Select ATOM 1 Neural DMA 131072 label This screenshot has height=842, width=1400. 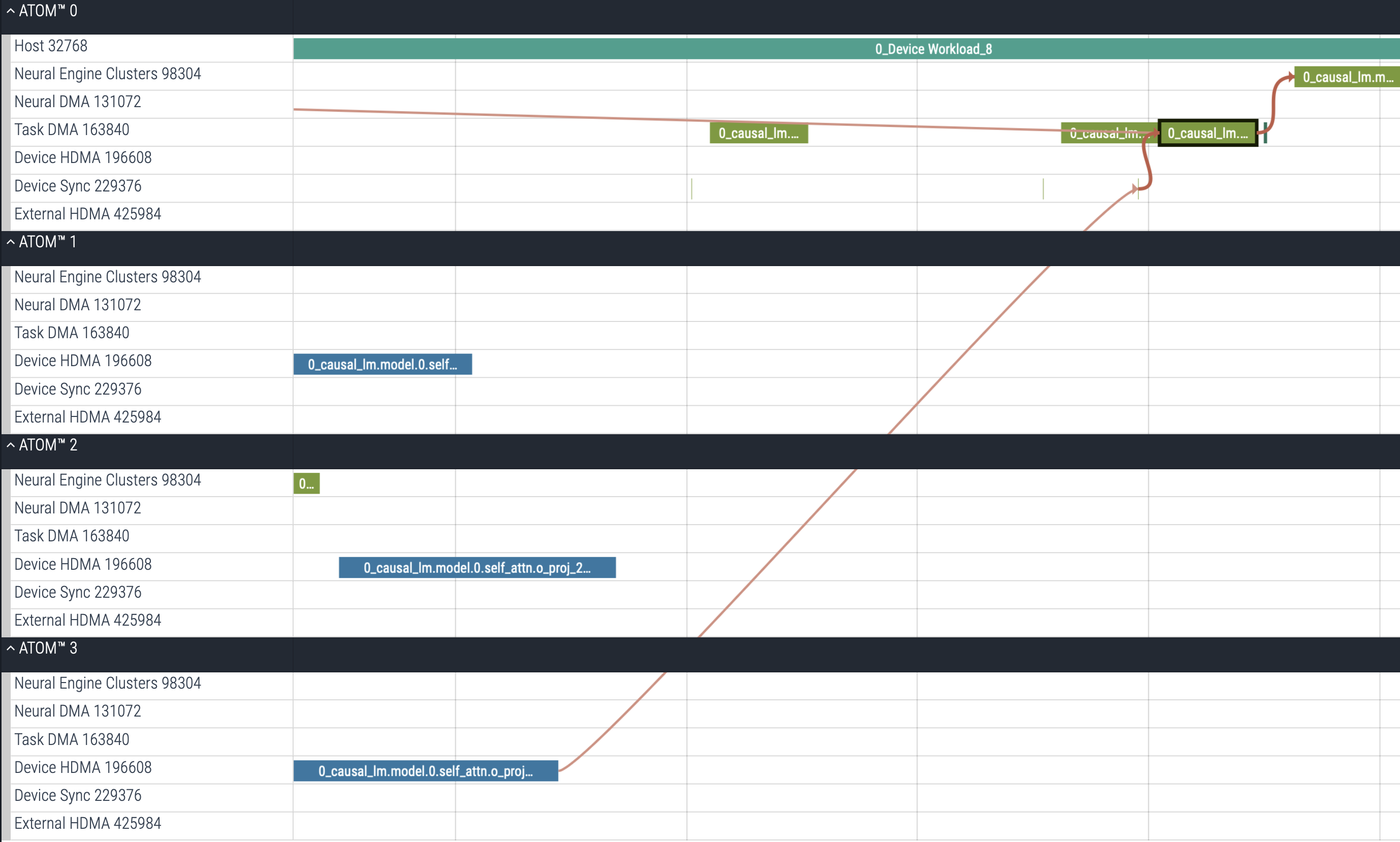click(77, 305)
